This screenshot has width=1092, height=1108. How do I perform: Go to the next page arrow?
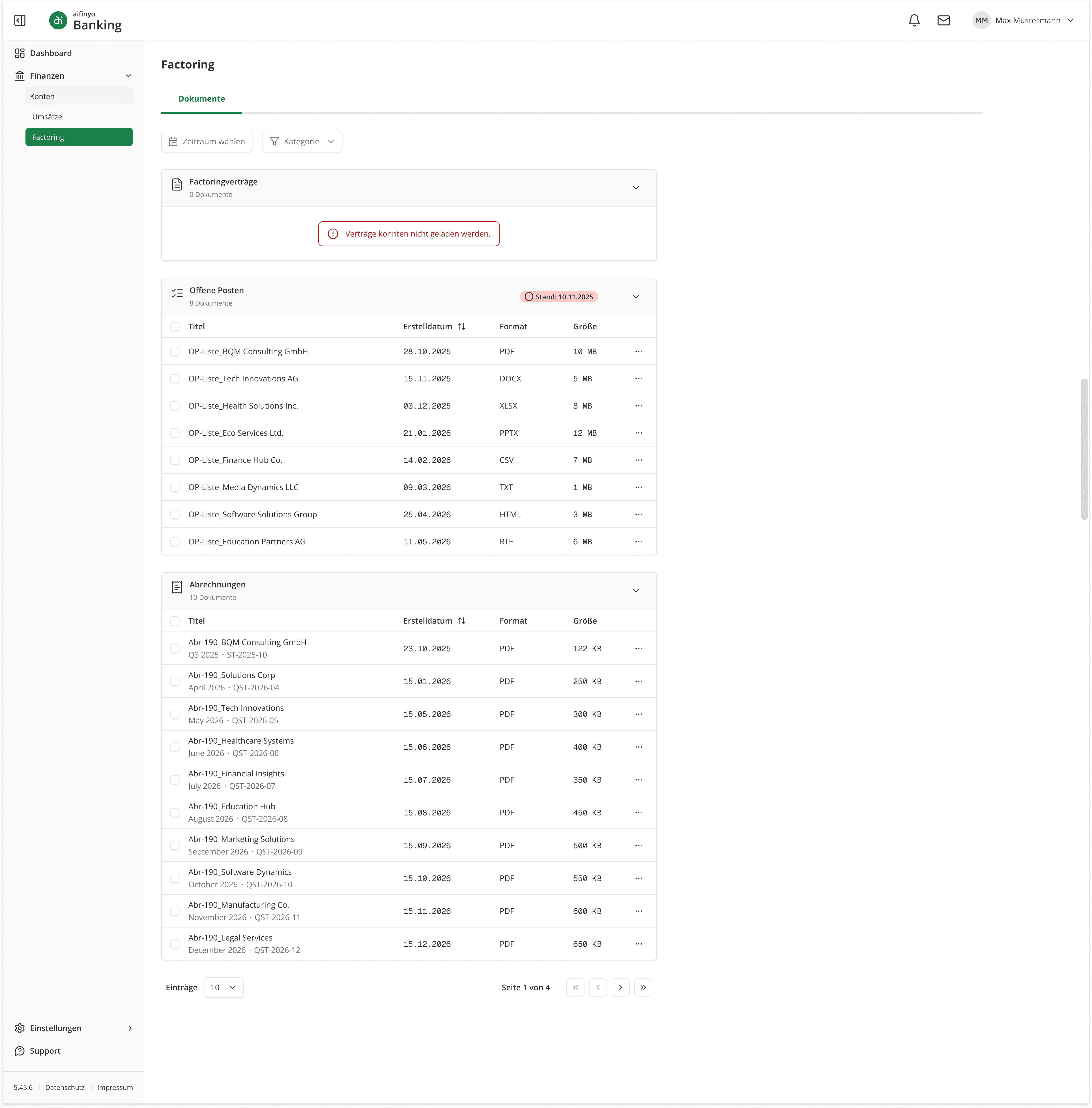click(x=621, y=987)
